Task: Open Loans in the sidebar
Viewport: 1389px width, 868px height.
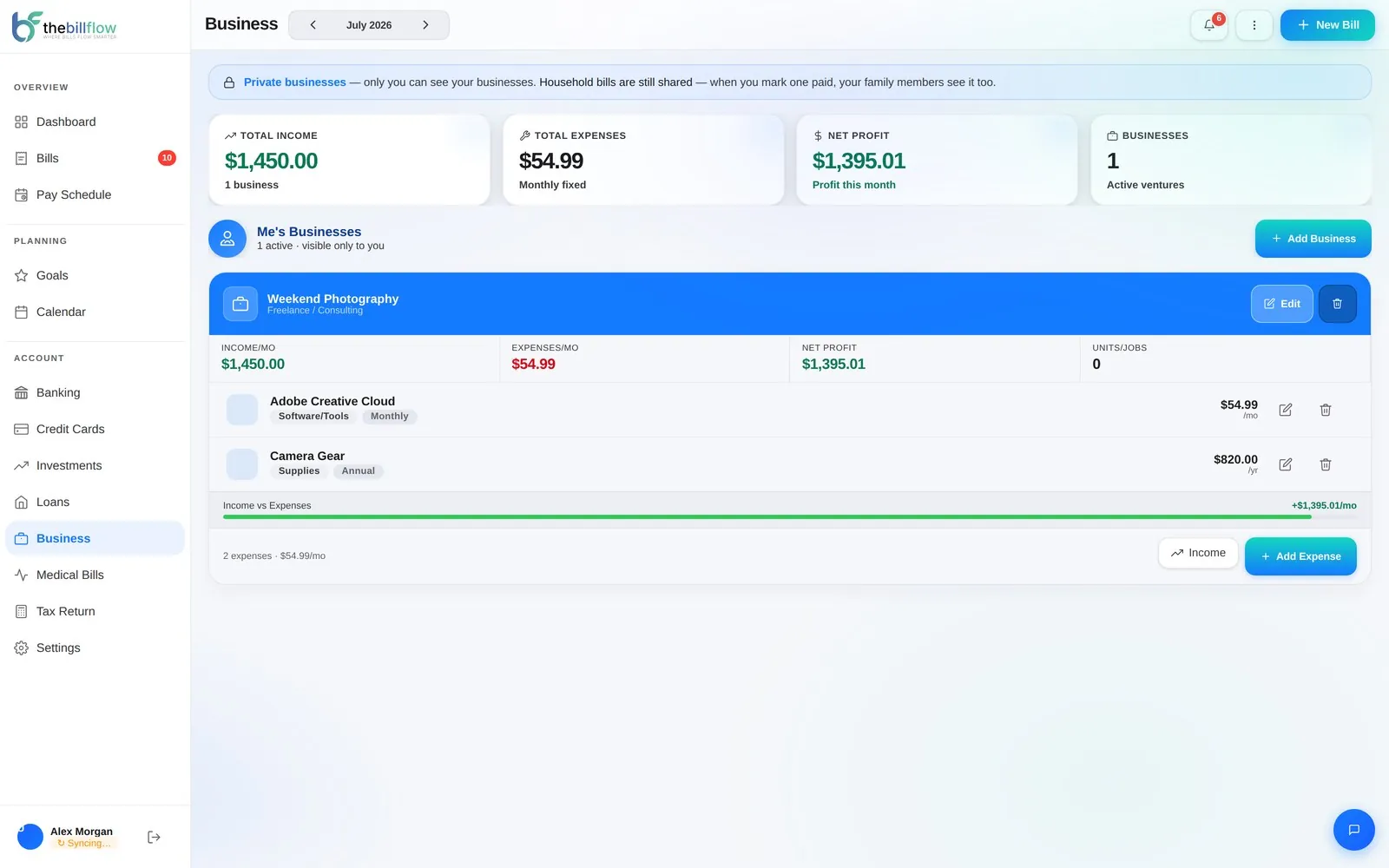Action: [95, 503]
